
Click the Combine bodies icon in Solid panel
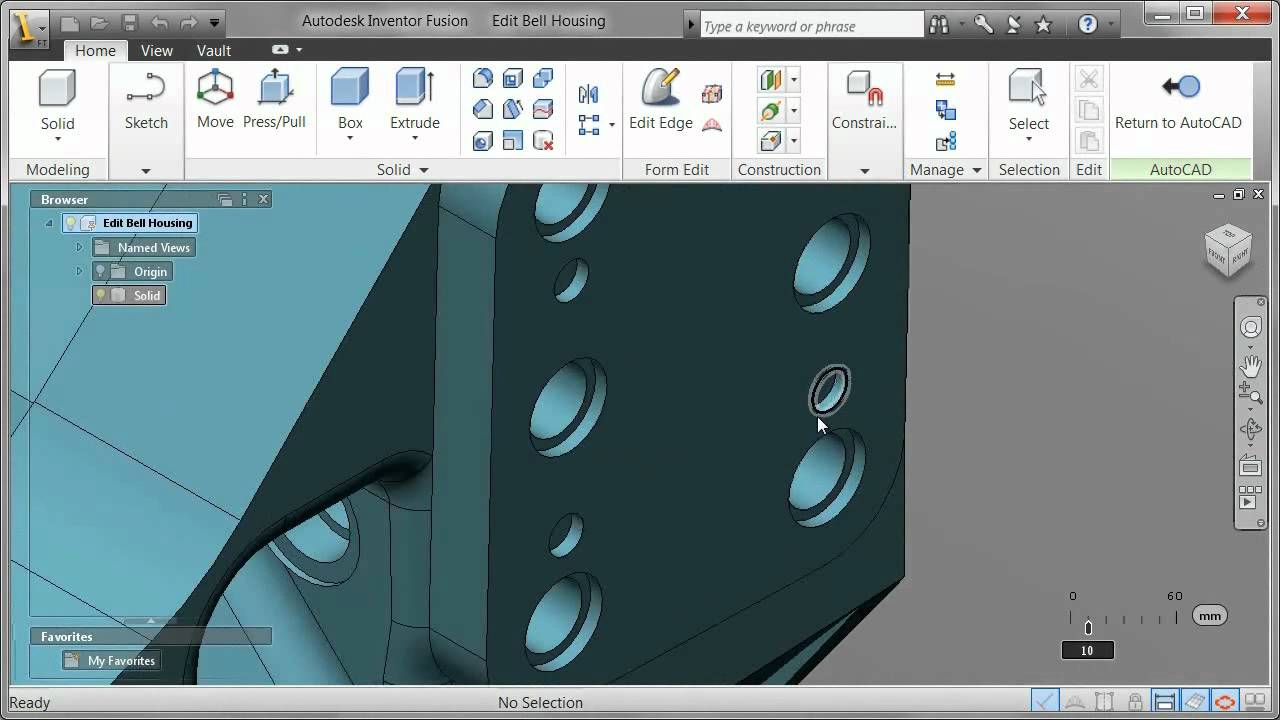click(543, 79)
